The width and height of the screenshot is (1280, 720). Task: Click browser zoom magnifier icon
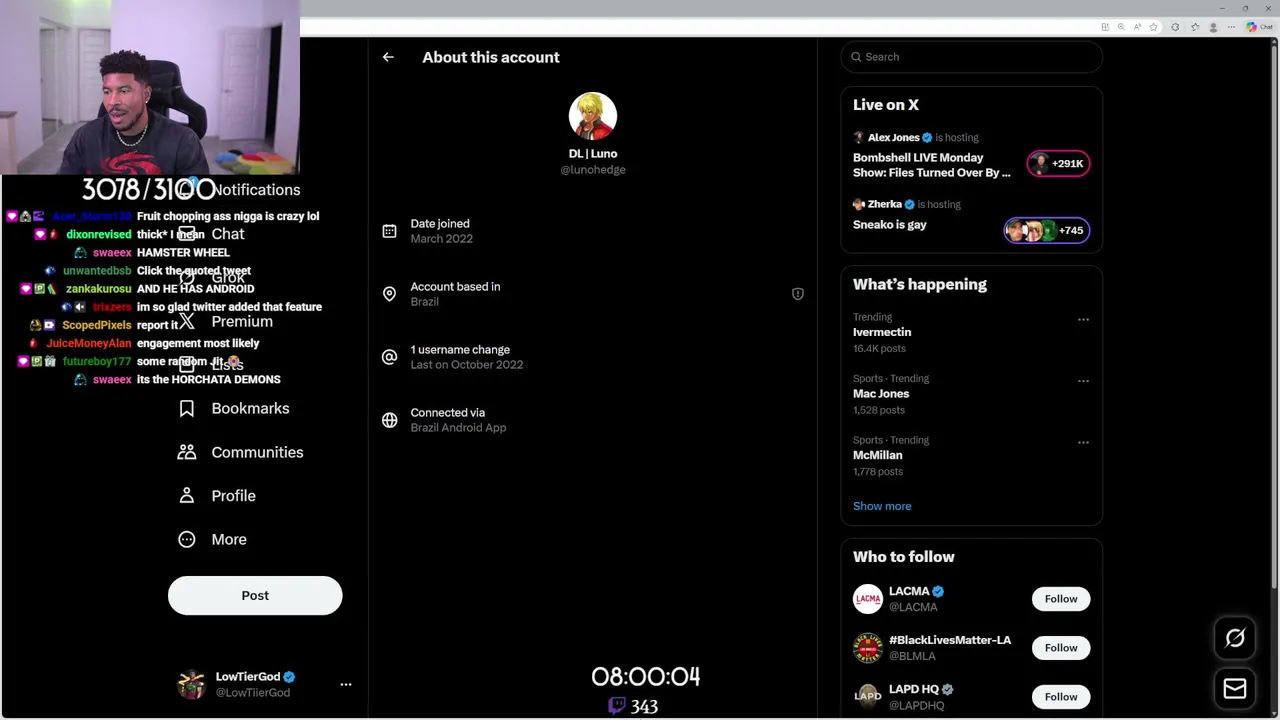1121,27
